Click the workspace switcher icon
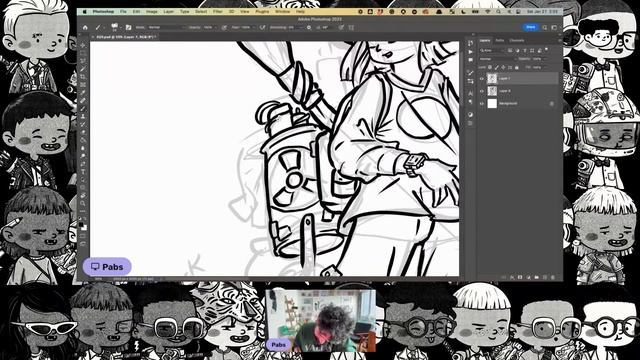This screenshot has height=360, width=640. click(554, 27)
